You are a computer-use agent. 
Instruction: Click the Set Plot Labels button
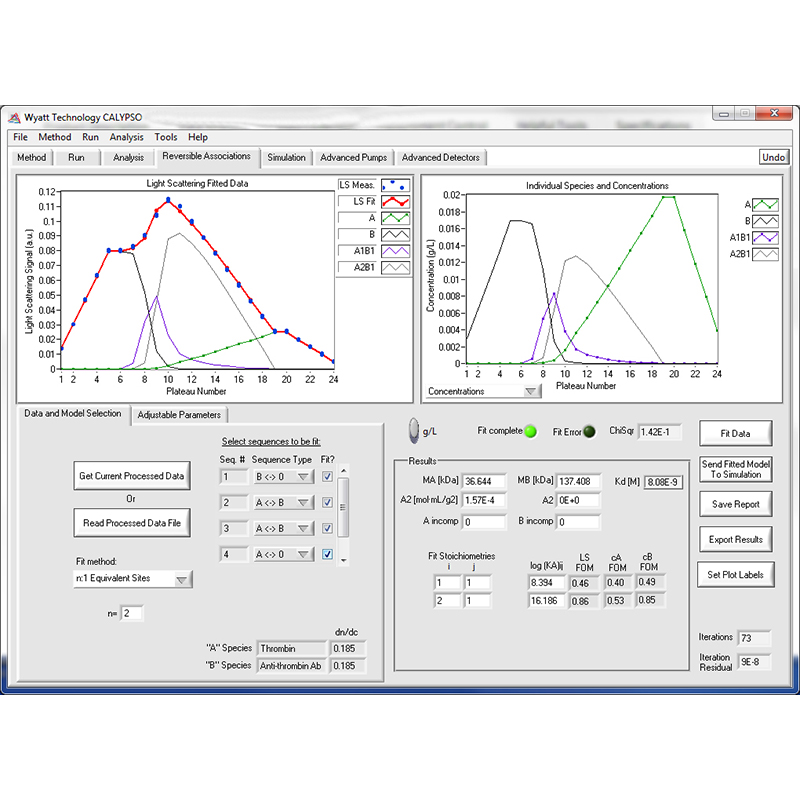(x=735, y=574)
